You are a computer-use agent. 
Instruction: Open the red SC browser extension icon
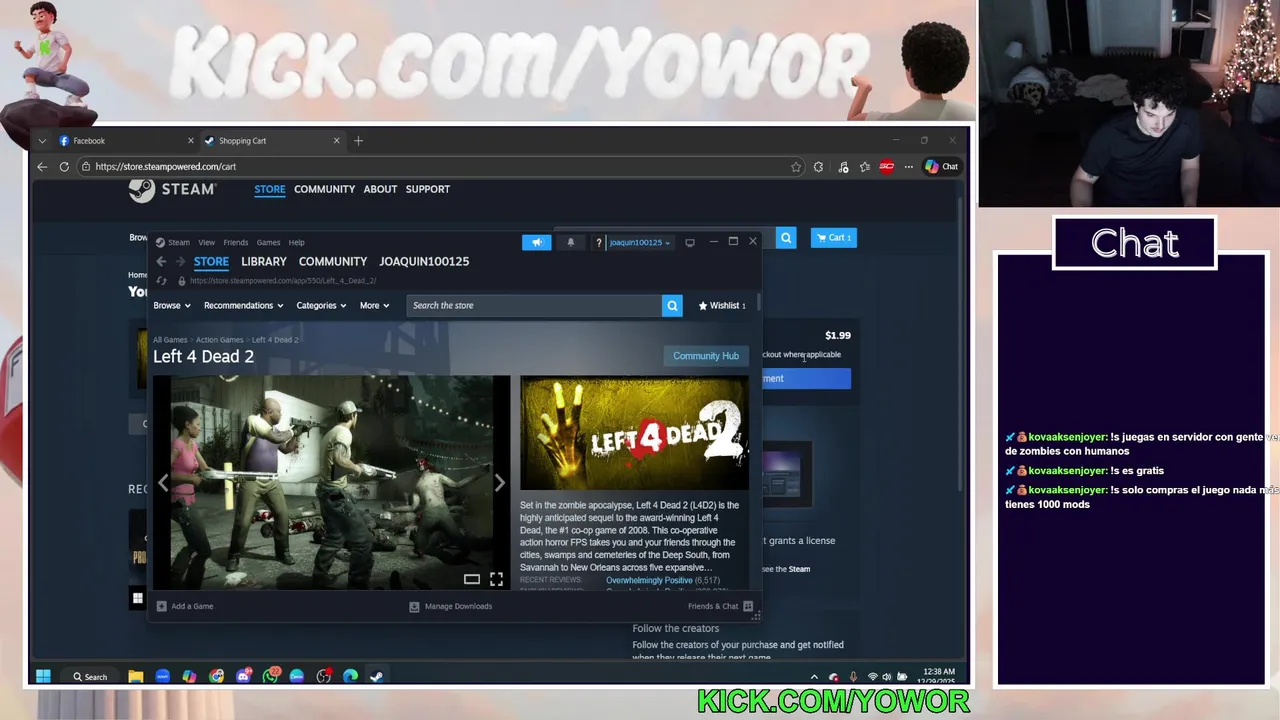click(886, 167)
